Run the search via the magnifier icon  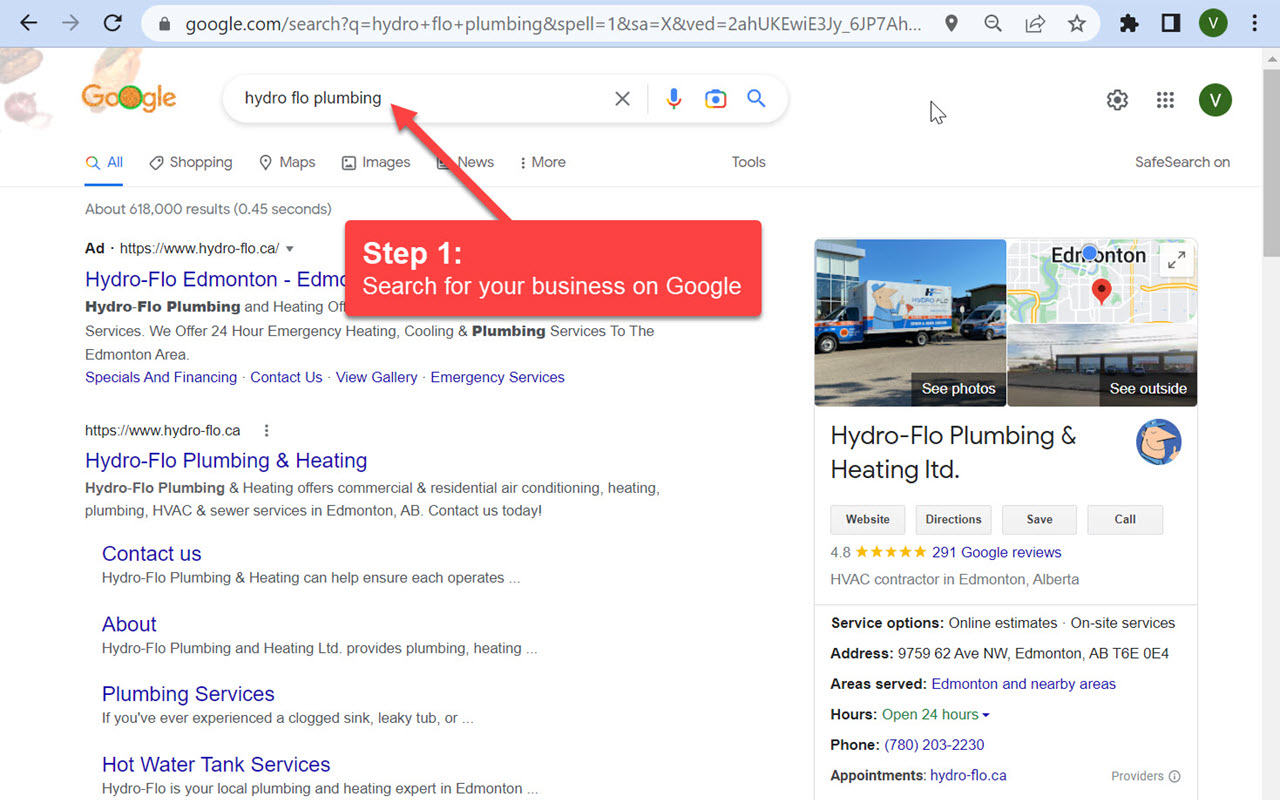click(x=755, y=98)
